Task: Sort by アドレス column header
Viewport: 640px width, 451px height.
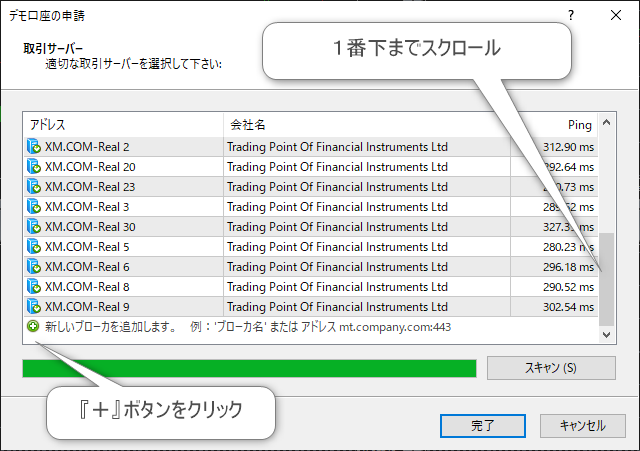Action: click(x=124, y=125)
